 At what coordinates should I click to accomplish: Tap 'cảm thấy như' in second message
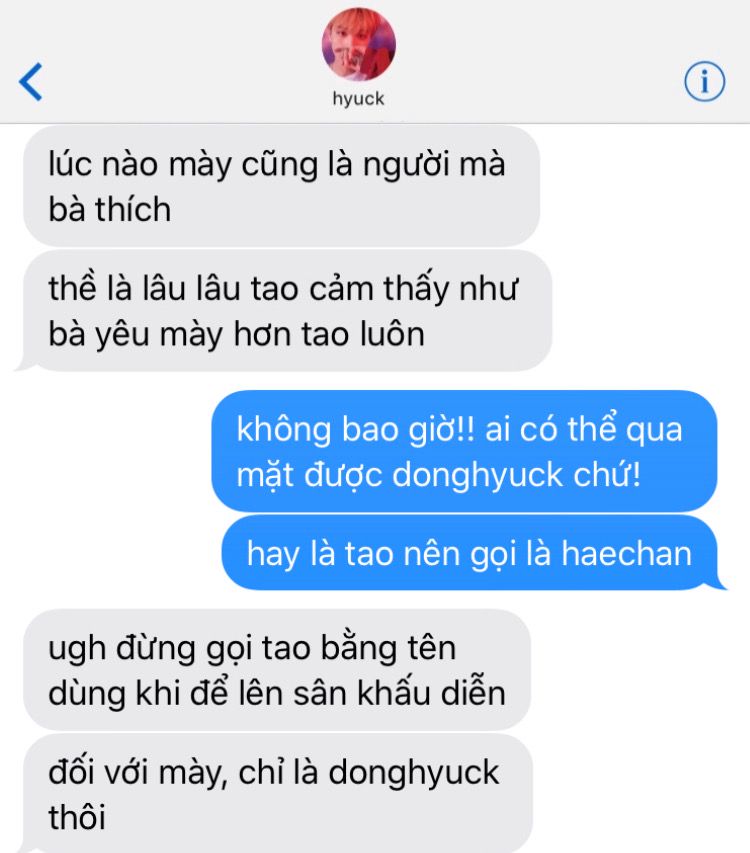[x=413, y=288]
